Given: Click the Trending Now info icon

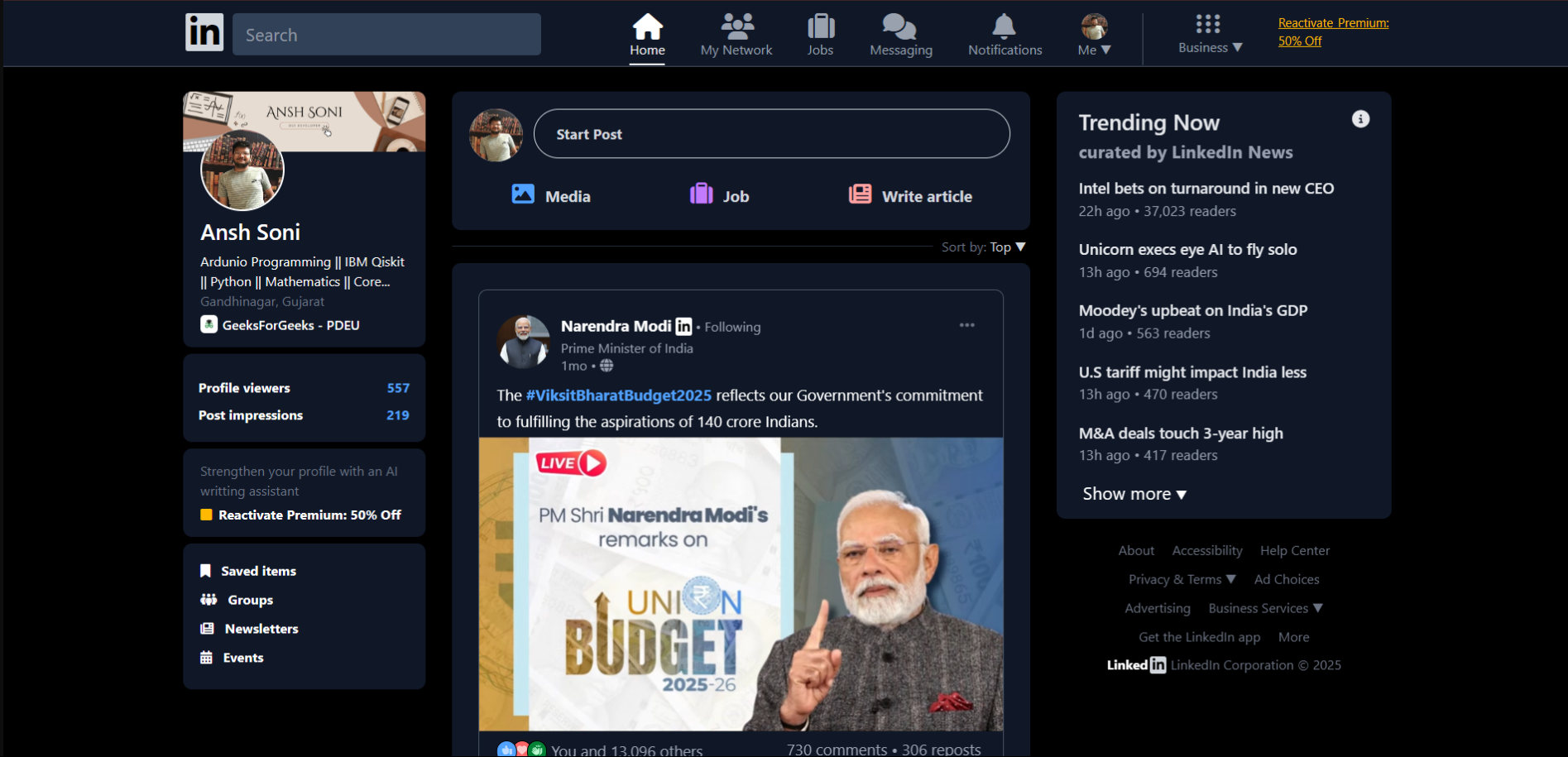Looking at the screenshot, I should point(1359,119).
